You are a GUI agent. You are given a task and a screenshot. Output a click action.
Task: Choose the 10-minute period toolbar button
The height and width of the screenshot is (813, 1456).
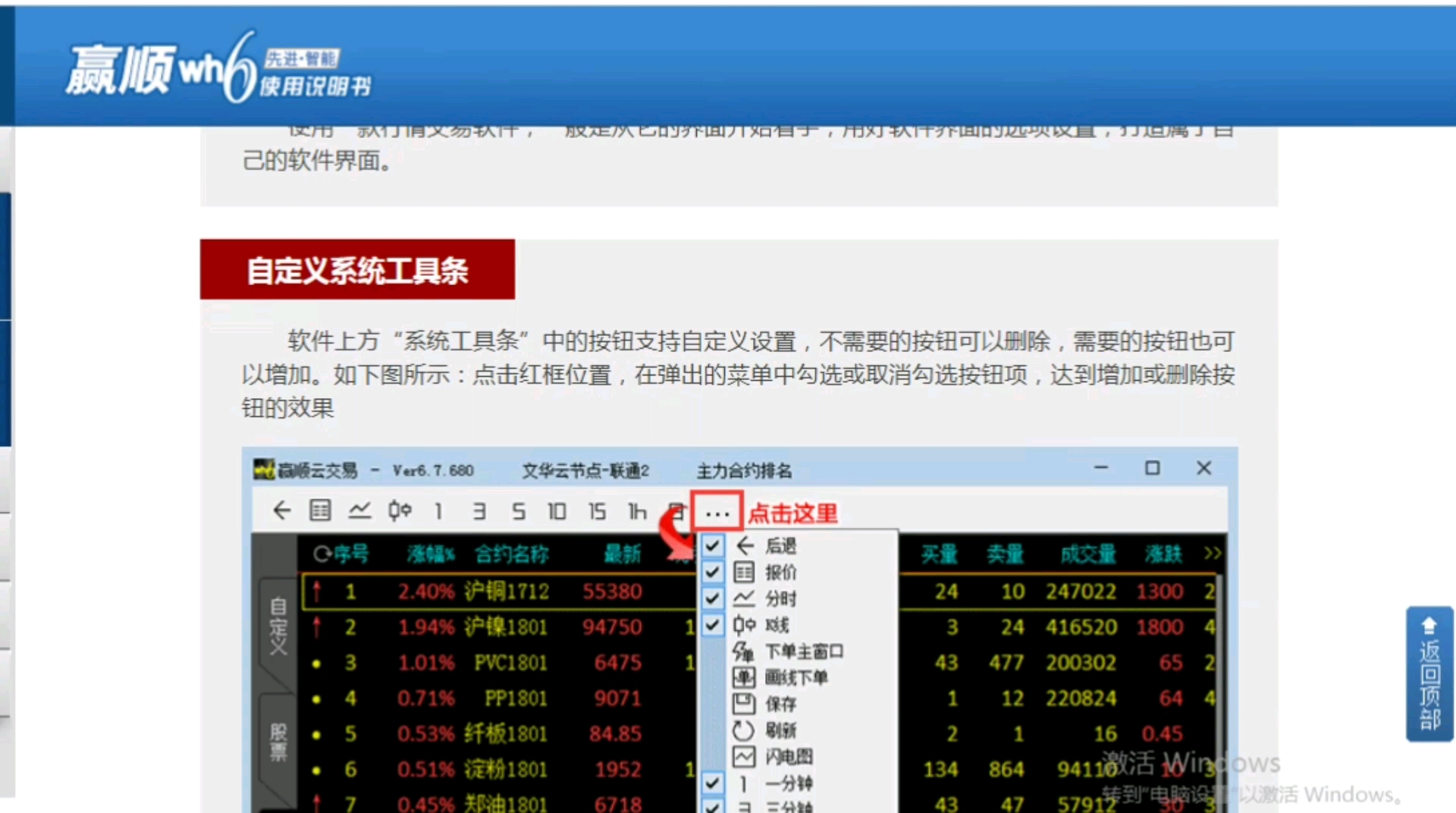tap(557, 511)
